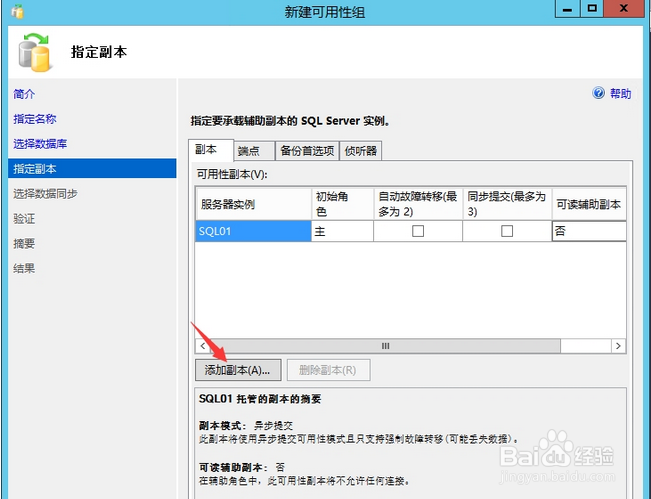This screenshot has width=651, height=499.
Task: Click the window title bar app icon
Action: click(x=17, y=12)
